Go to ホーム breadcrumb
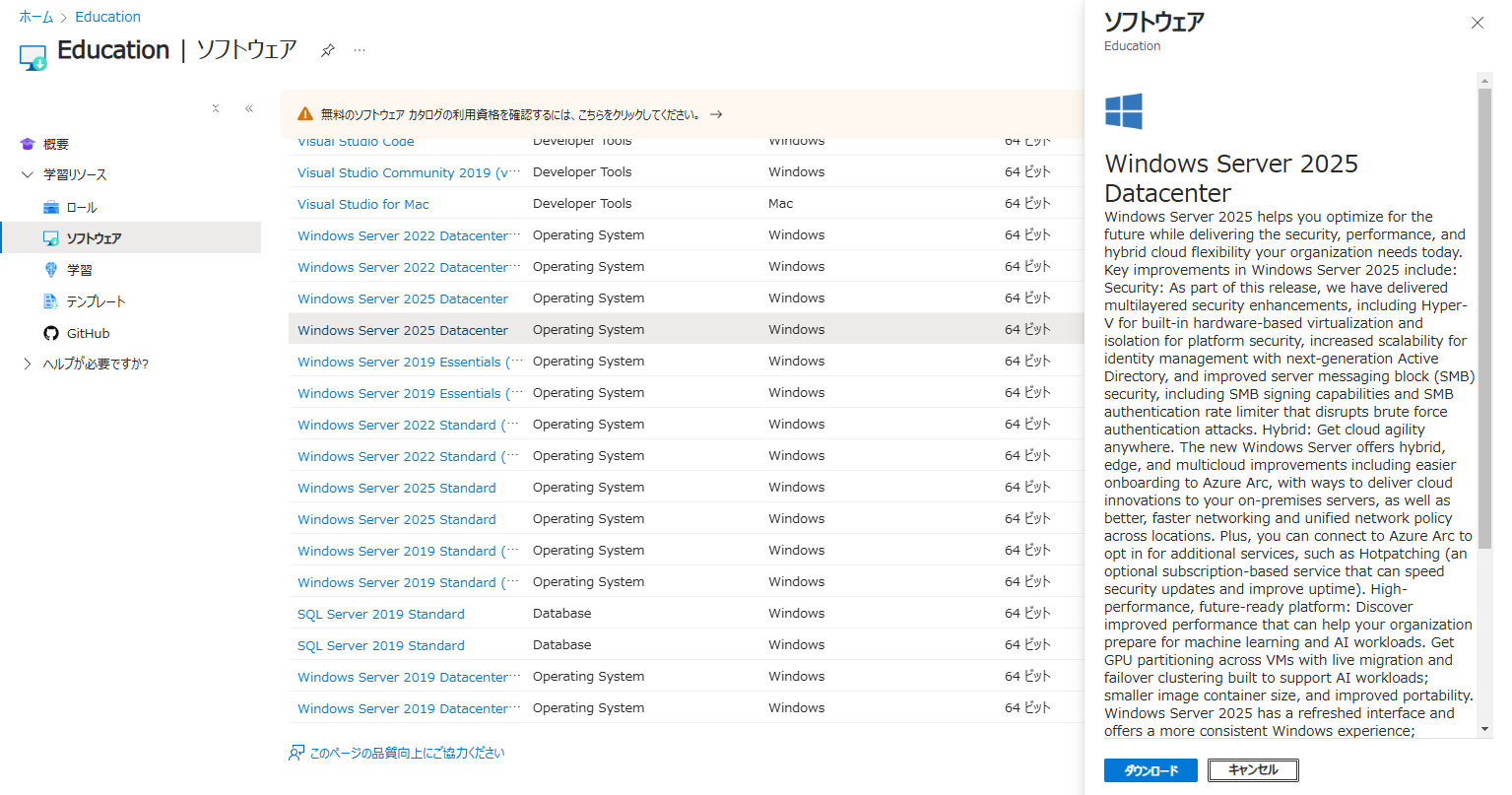 36,17
